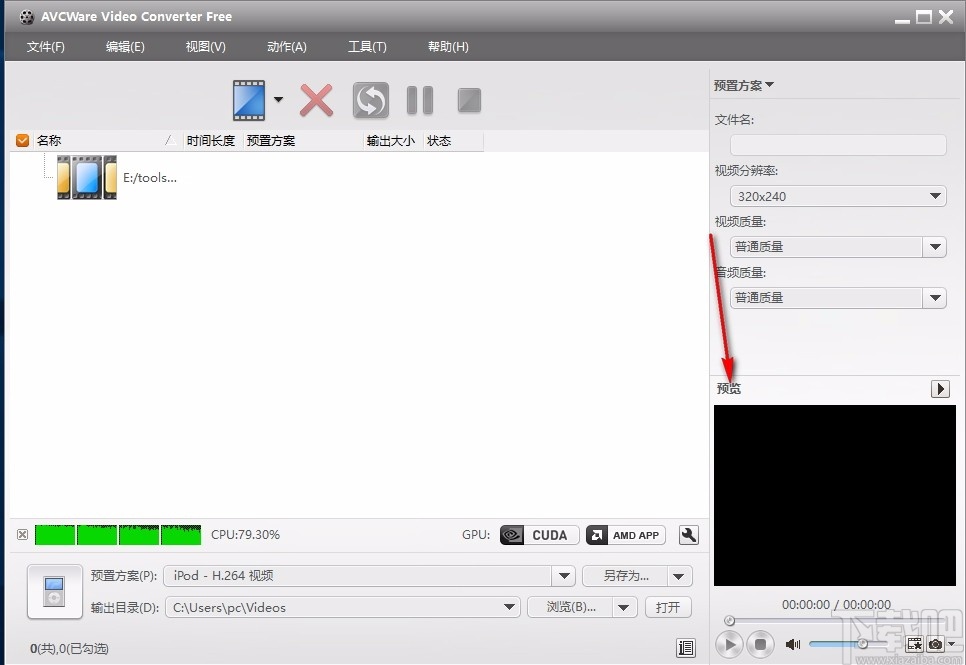
Task: Toggle the CUDA GPU acceleration button
Action: (538, 535)
